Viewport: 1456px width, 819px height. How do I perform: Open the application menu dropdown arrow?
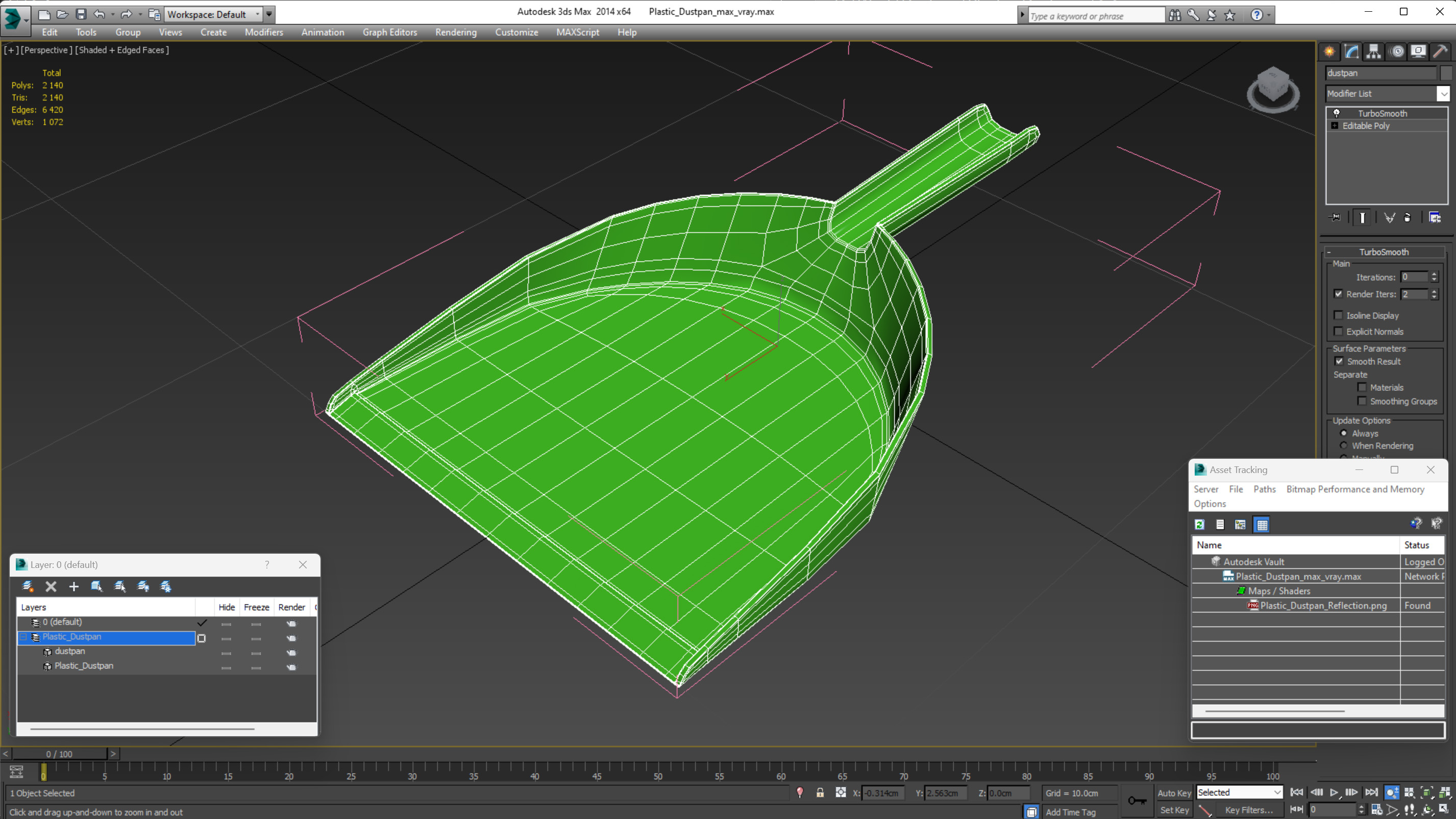[x=26, y=21]
